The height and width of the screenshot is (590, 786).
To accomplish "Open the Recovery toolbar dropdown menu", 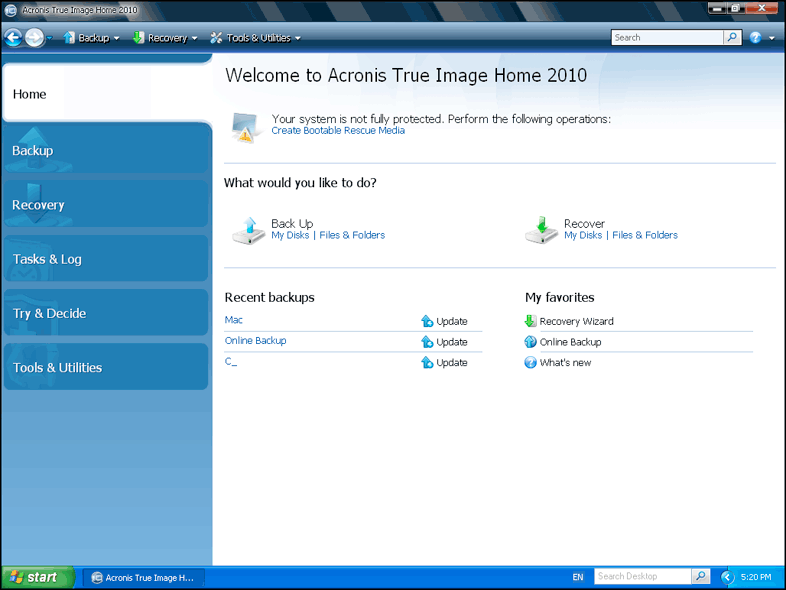I will pyautogui.click(x=194, y=38).
